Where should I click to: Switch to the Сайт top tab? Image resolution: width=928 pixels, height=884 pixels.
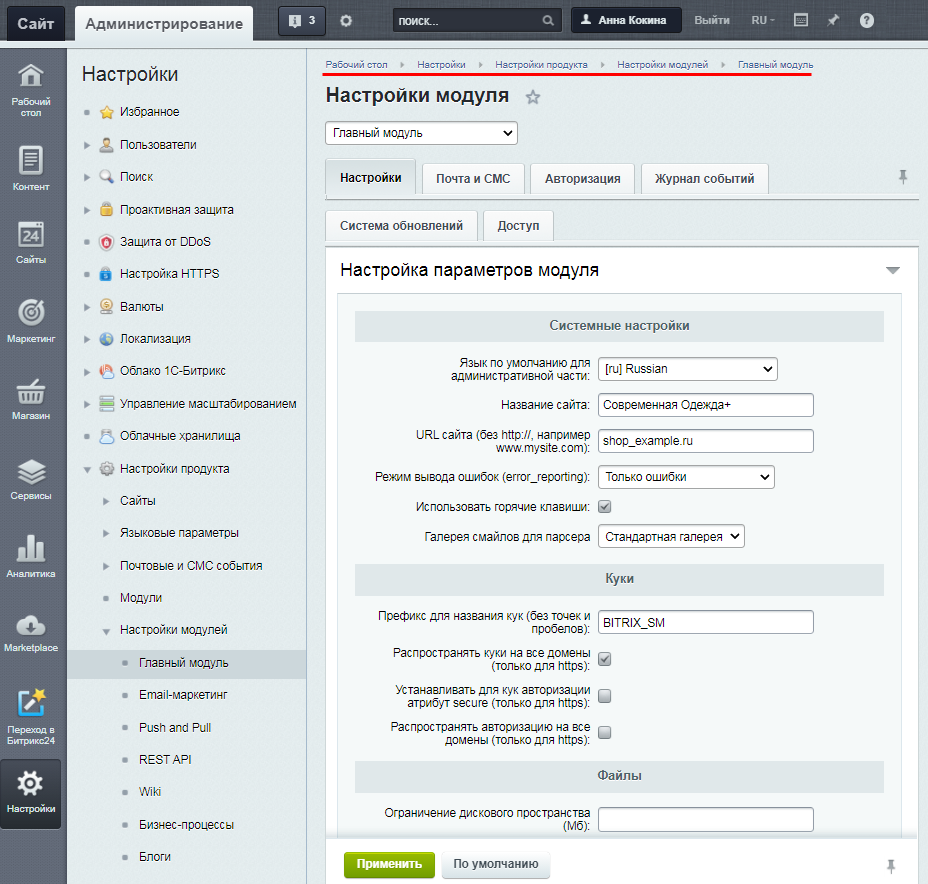click(36, 24)
